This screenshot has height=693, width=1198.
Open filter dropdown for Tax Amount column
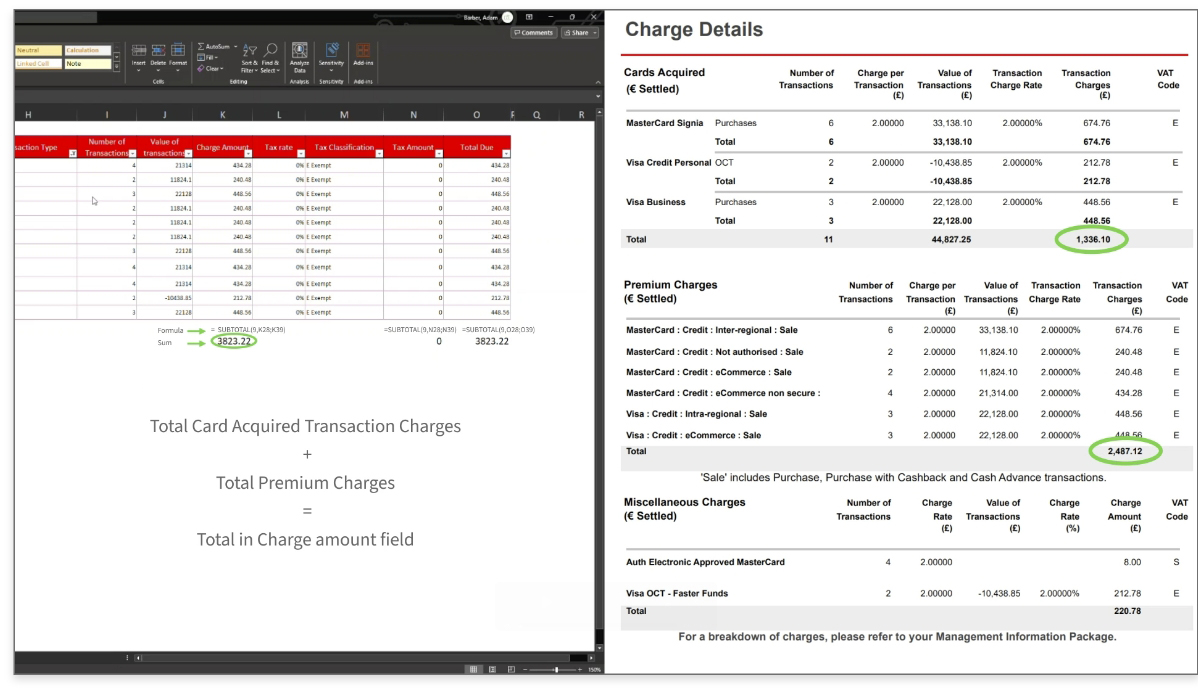pos(439,154)
